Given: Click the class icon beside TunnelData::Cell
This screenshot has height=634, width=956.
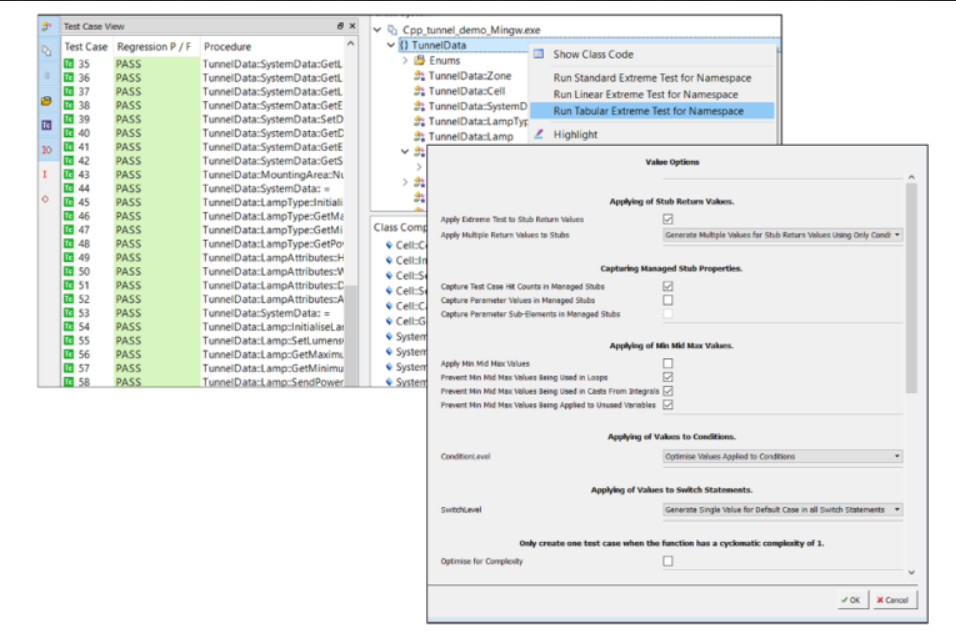Looking at the screenshot, I should pos(419,91).
